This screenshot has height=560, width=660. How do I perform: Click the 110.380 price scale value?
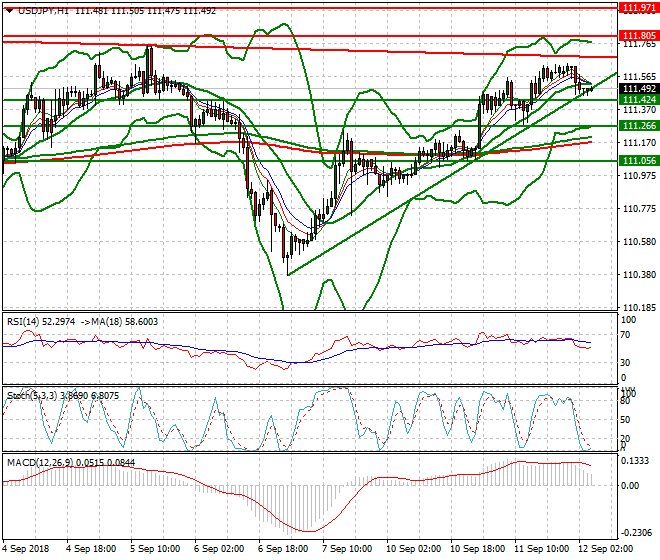639,275
